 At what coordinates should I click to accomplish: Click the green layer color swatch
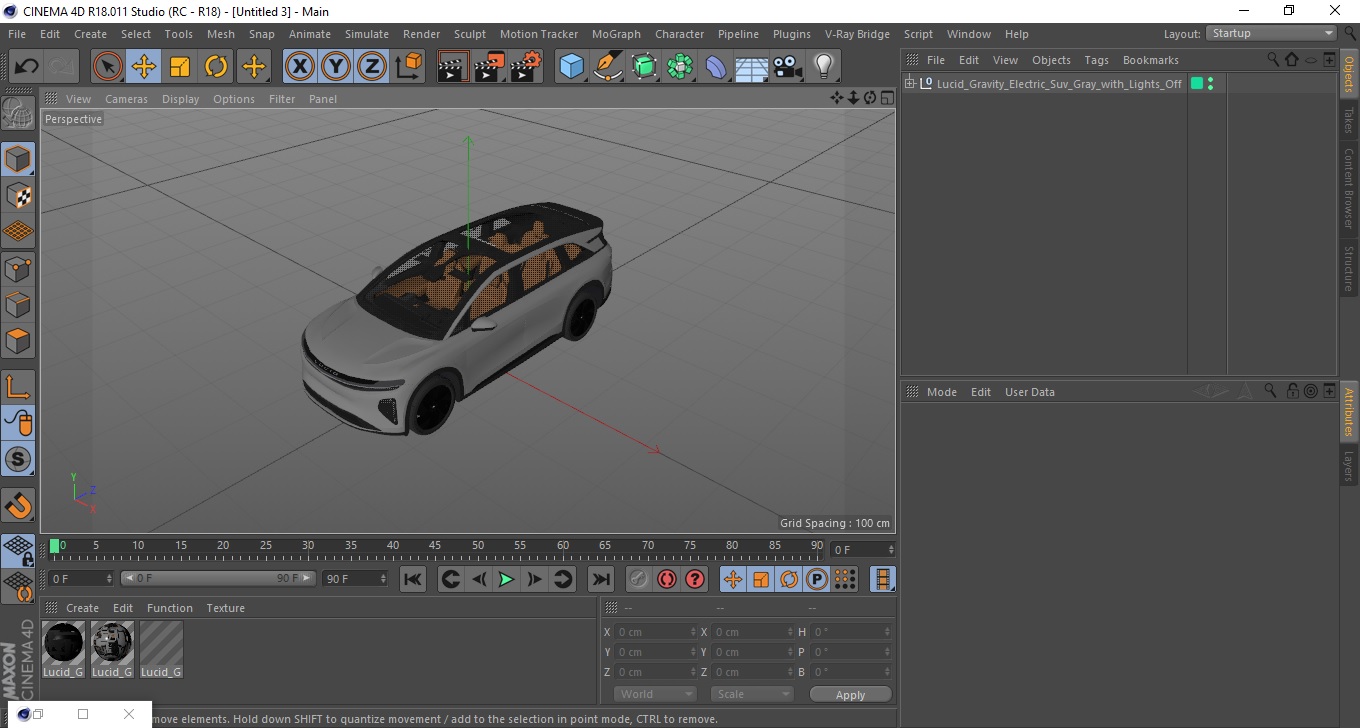coord(1196,84)
